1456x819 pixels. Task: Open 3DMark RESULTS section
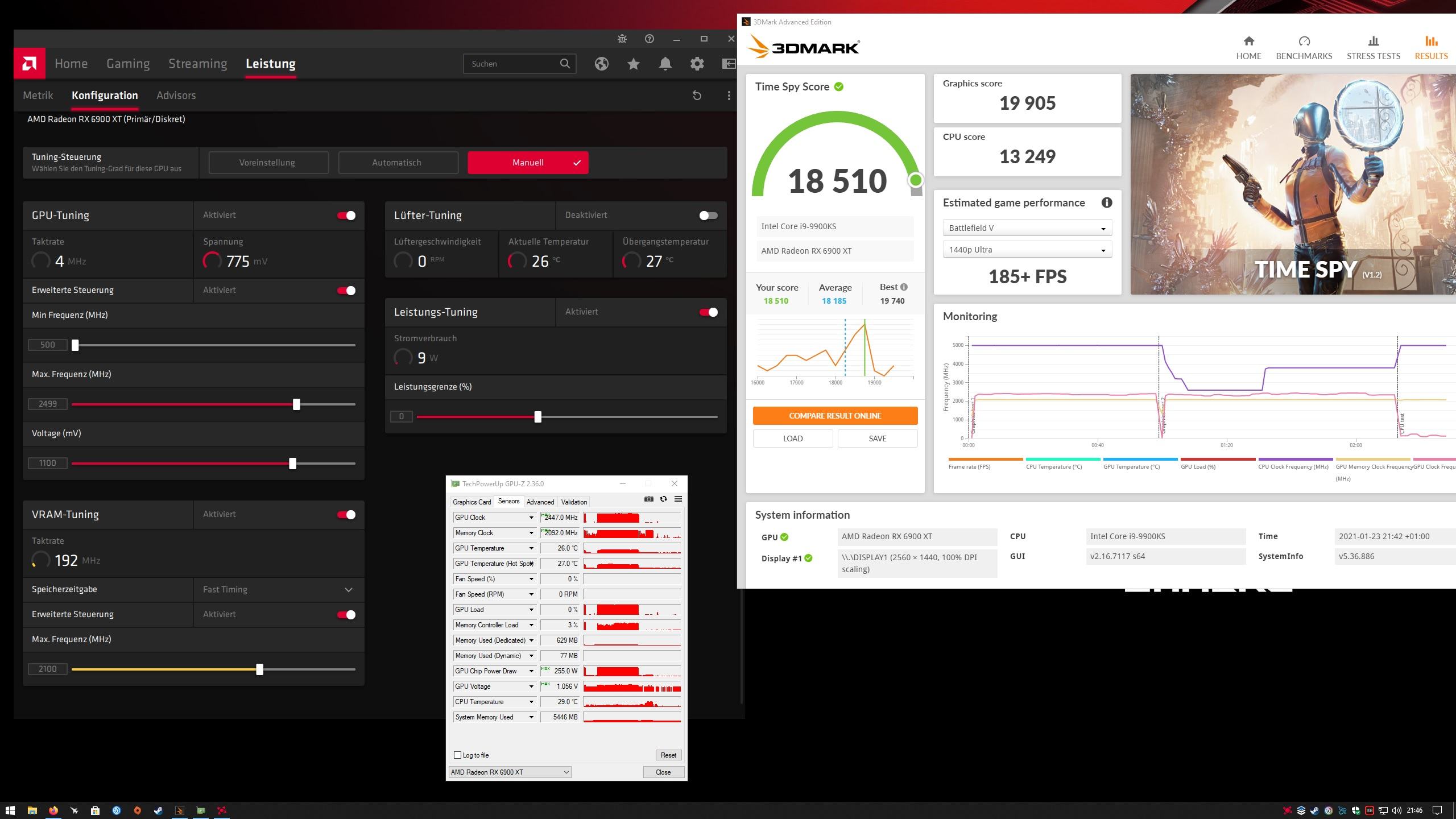pos(1432,48)
